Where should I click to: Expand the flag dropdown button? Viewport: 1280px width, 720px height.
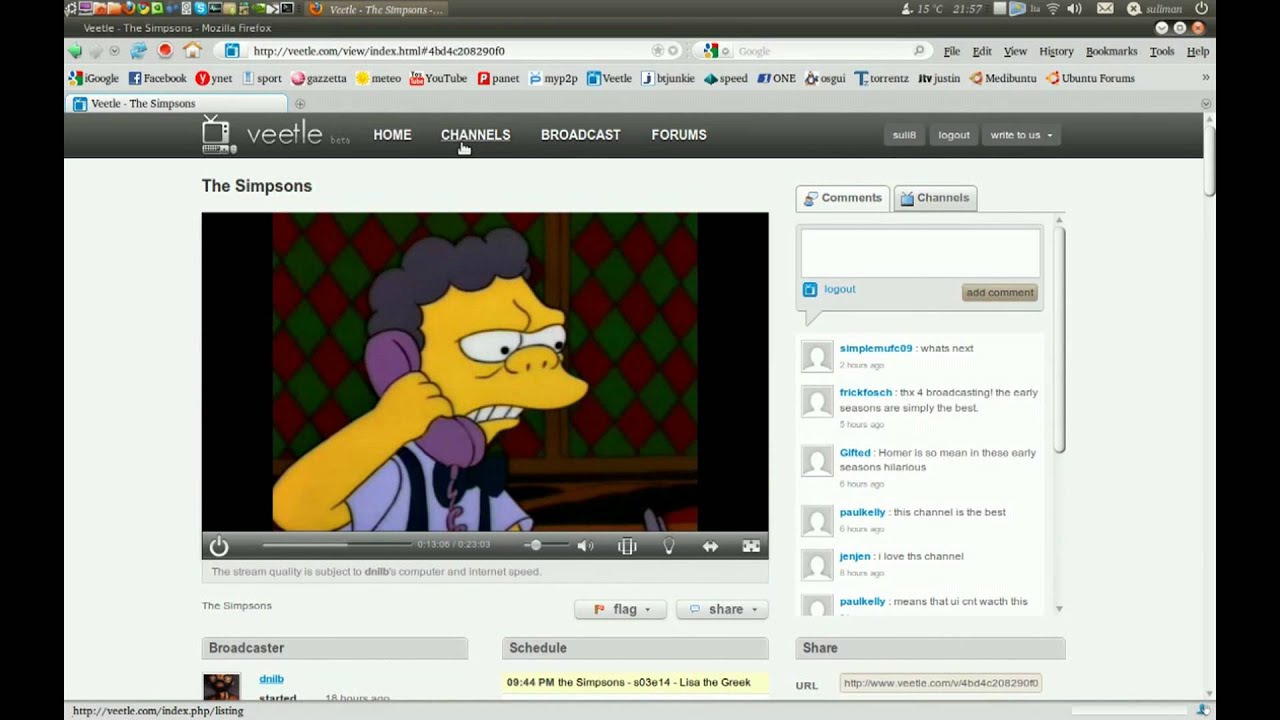(x=620, y=609)
